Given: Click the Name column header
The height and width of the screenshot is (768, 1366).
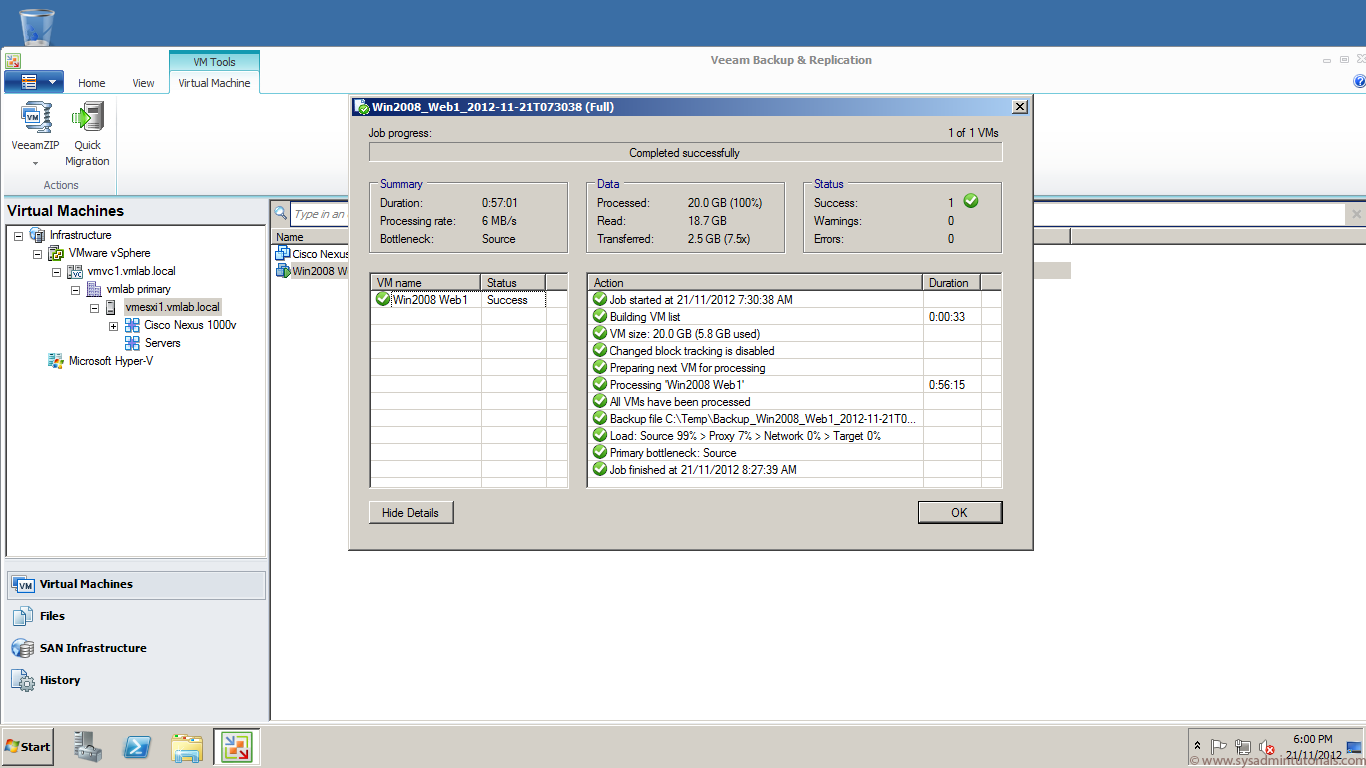Looking at the screenshot, I should click(310, 237).
